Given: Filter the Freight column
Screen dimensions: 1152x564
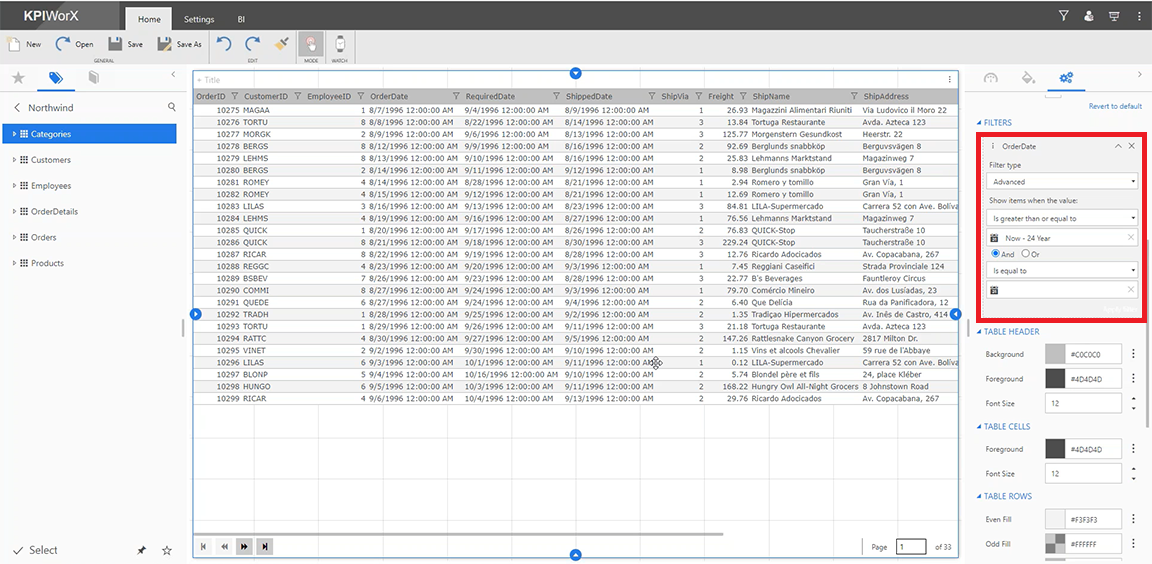Looking at the screenshot, I should click(744, 96).
